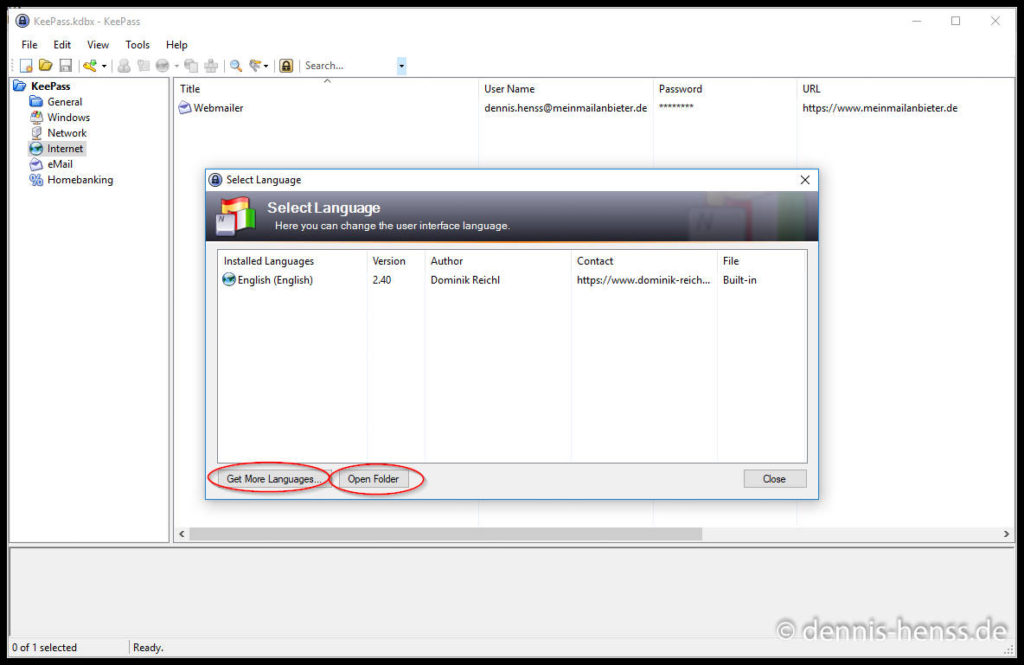Close Select Language dialog with X

coord(805,180)
